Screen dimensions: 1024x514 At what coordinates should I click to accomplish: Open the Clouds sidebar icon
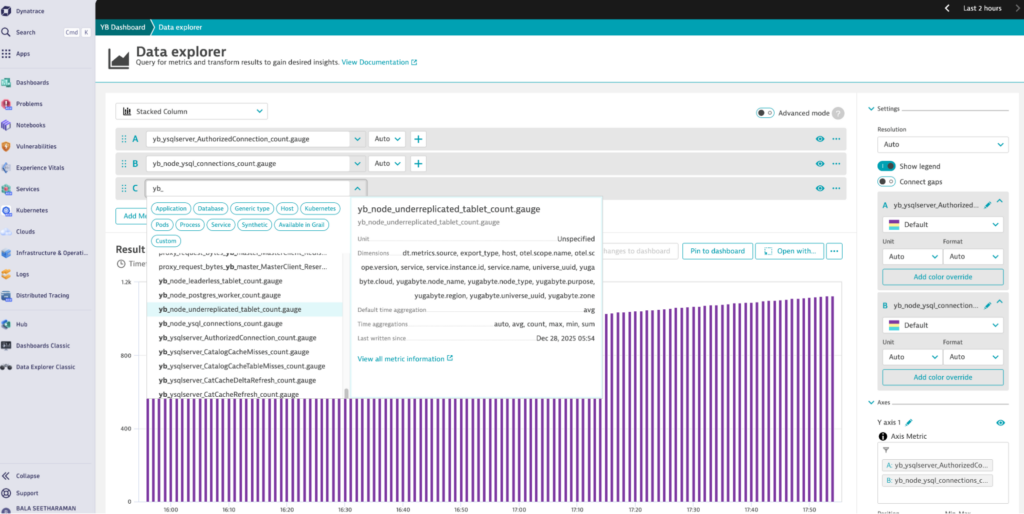point(6,232)
